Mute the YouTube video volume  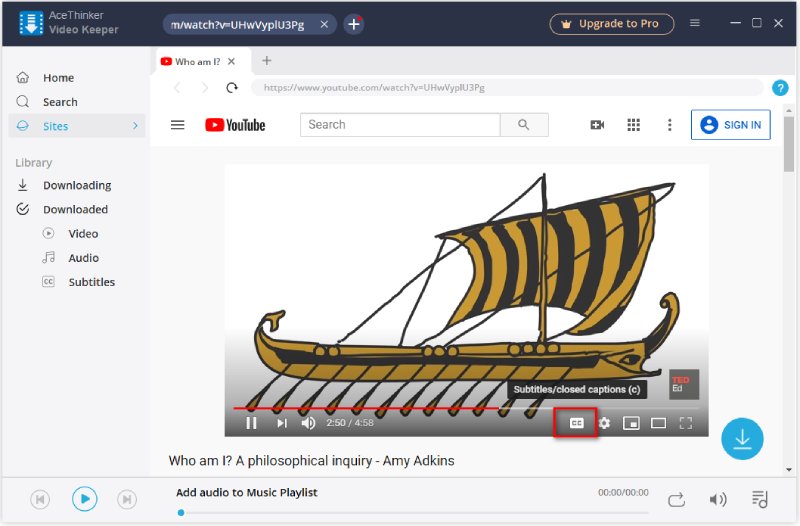click(x=308, y=423)
